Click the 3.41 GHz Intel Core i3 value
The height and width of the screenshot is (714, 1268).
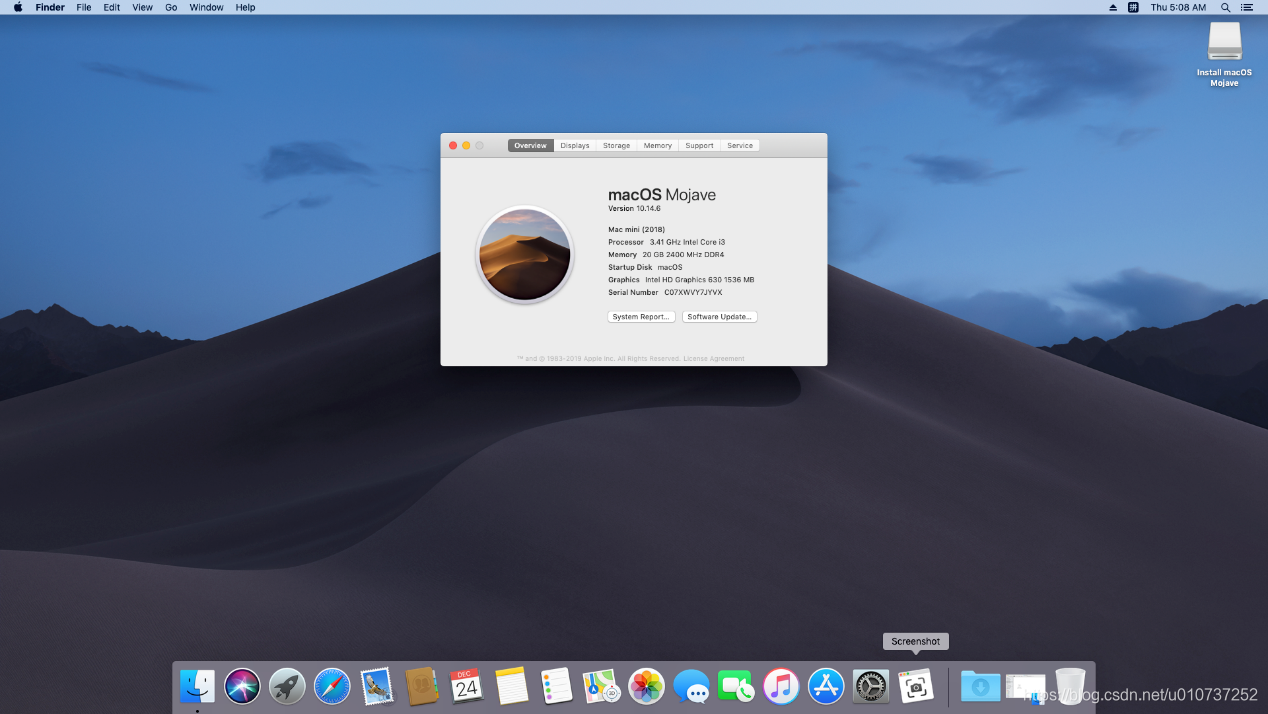pos(688,242)
